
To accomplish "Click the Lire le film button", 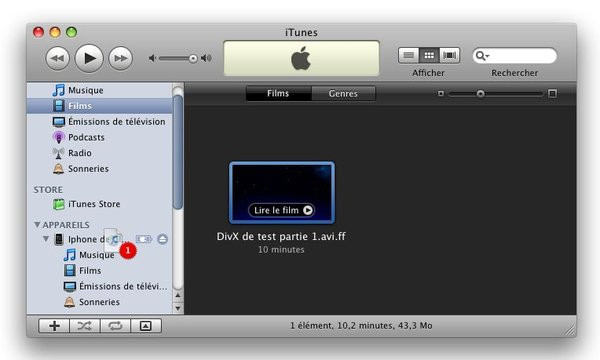I will coord(281,210).
